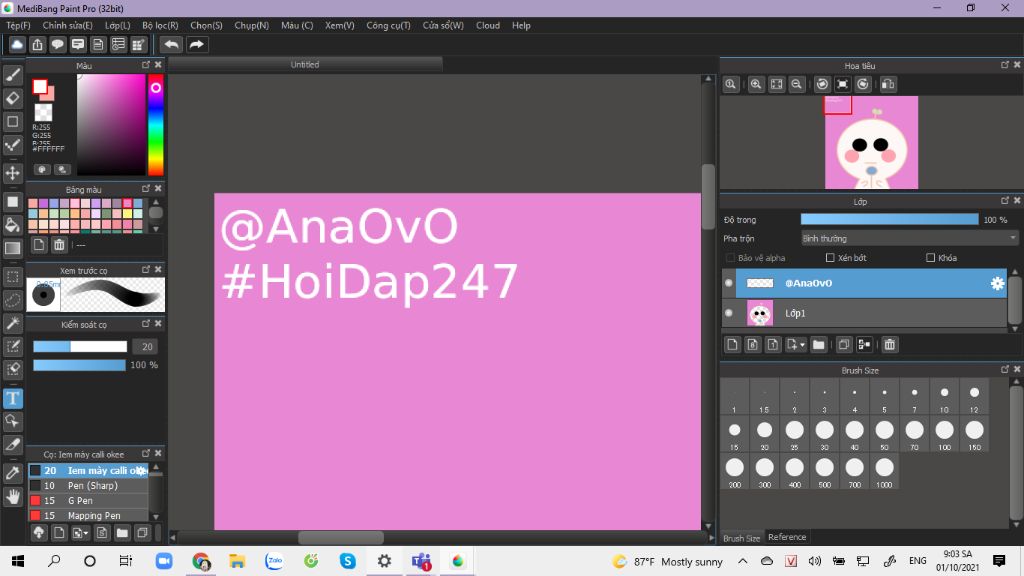Select the Lasso selection tool

click(x=12, y=300)
